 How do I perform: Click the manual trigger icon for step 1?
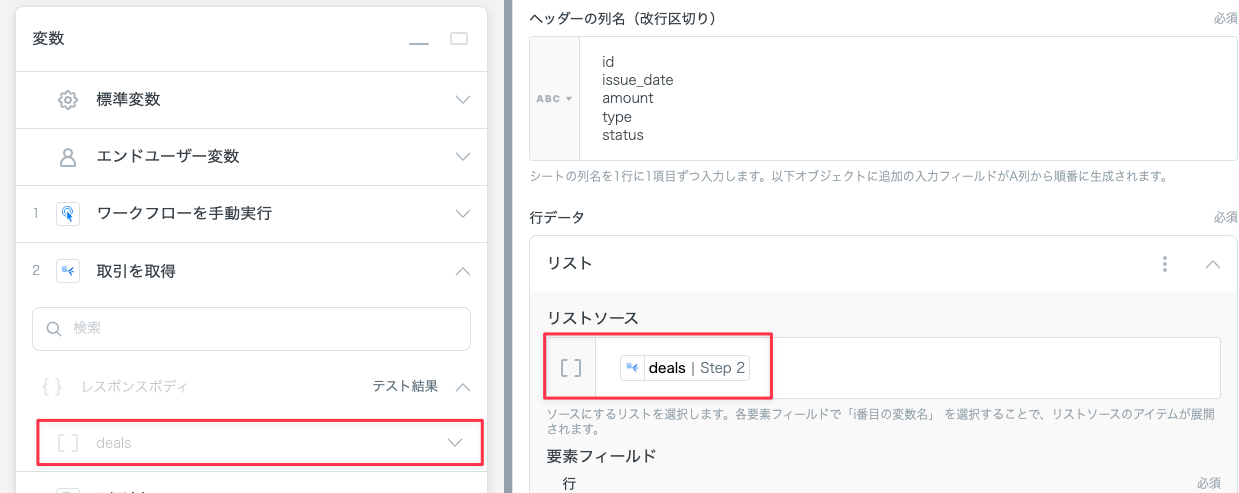point(68,213)
